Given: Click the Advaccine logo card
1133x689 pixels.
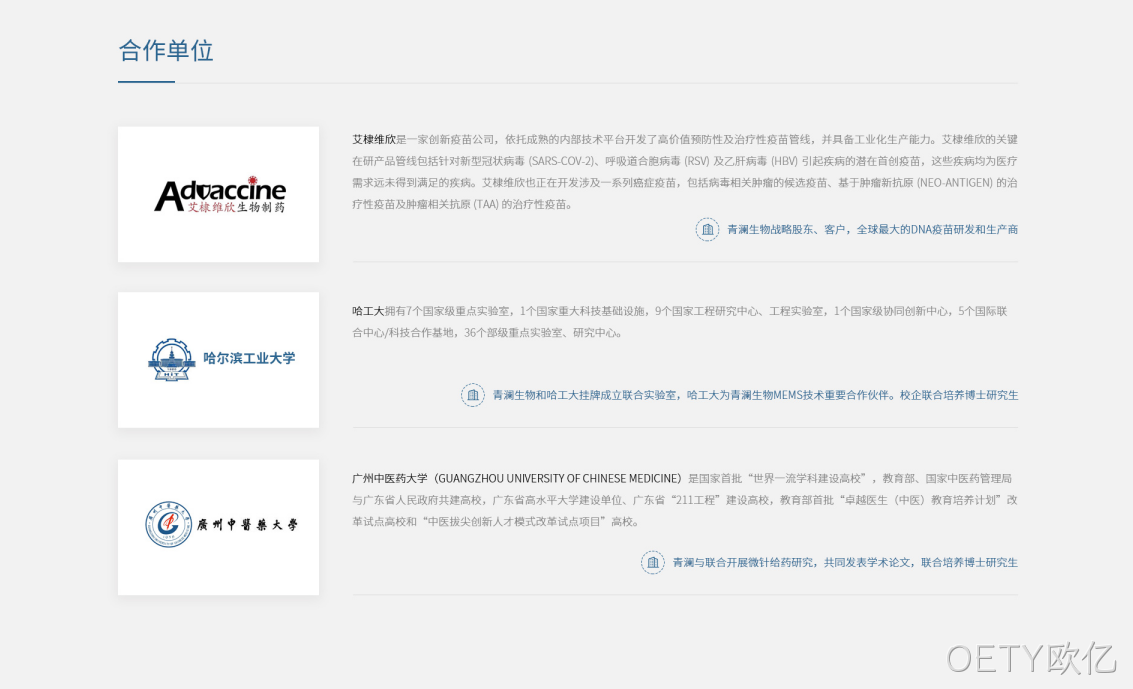Looking at the screenshot, I should pyautogui.click(x=218, y=194).
